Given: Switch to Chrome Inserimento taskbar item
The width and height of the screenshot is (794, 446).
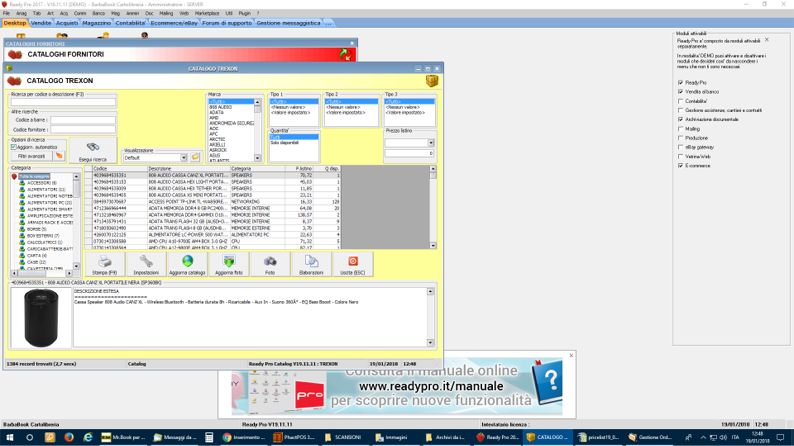Looking at the screenshot, I should 245,437.
